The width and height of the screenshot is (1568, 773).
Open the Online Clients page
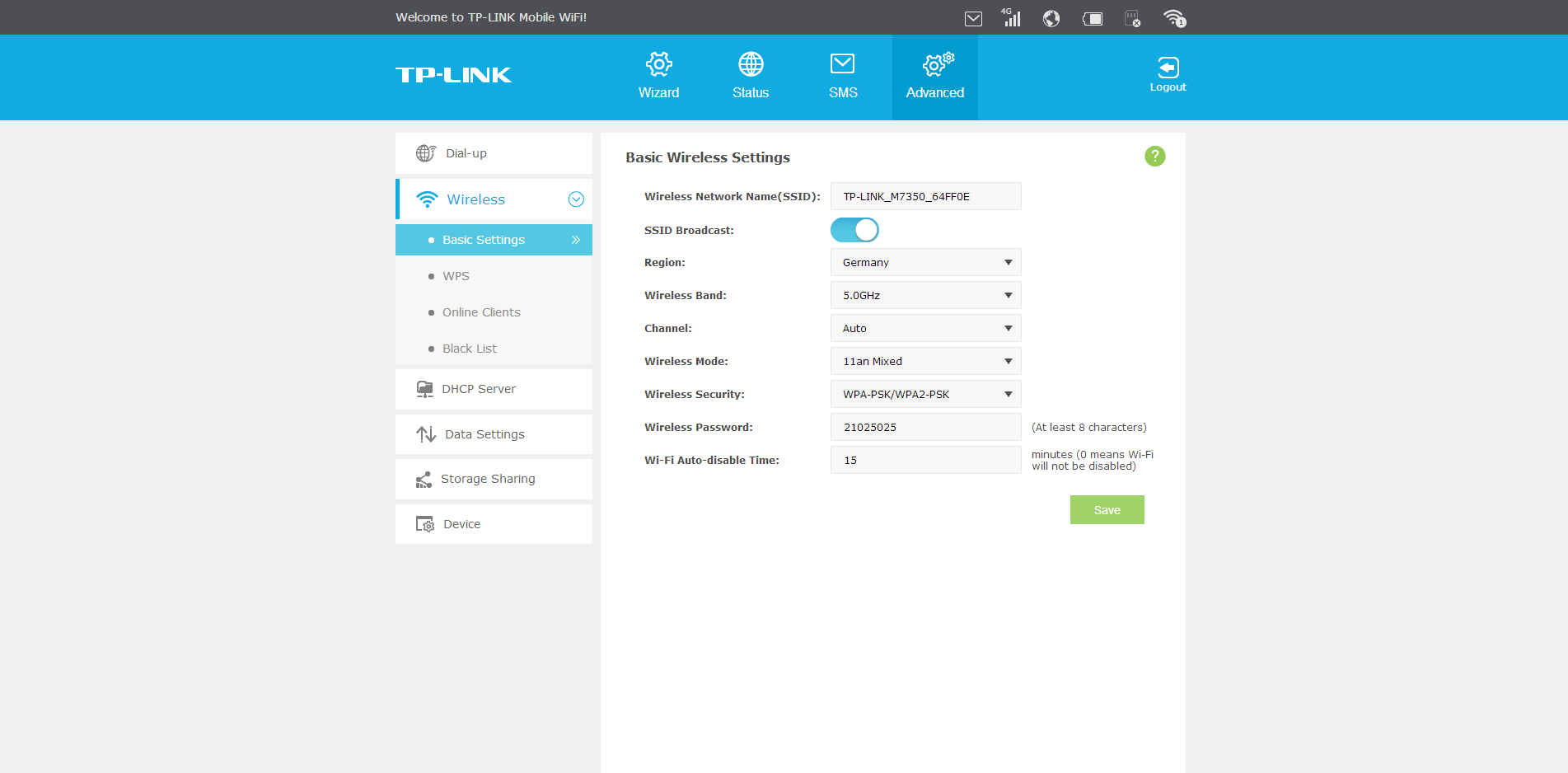481,312
